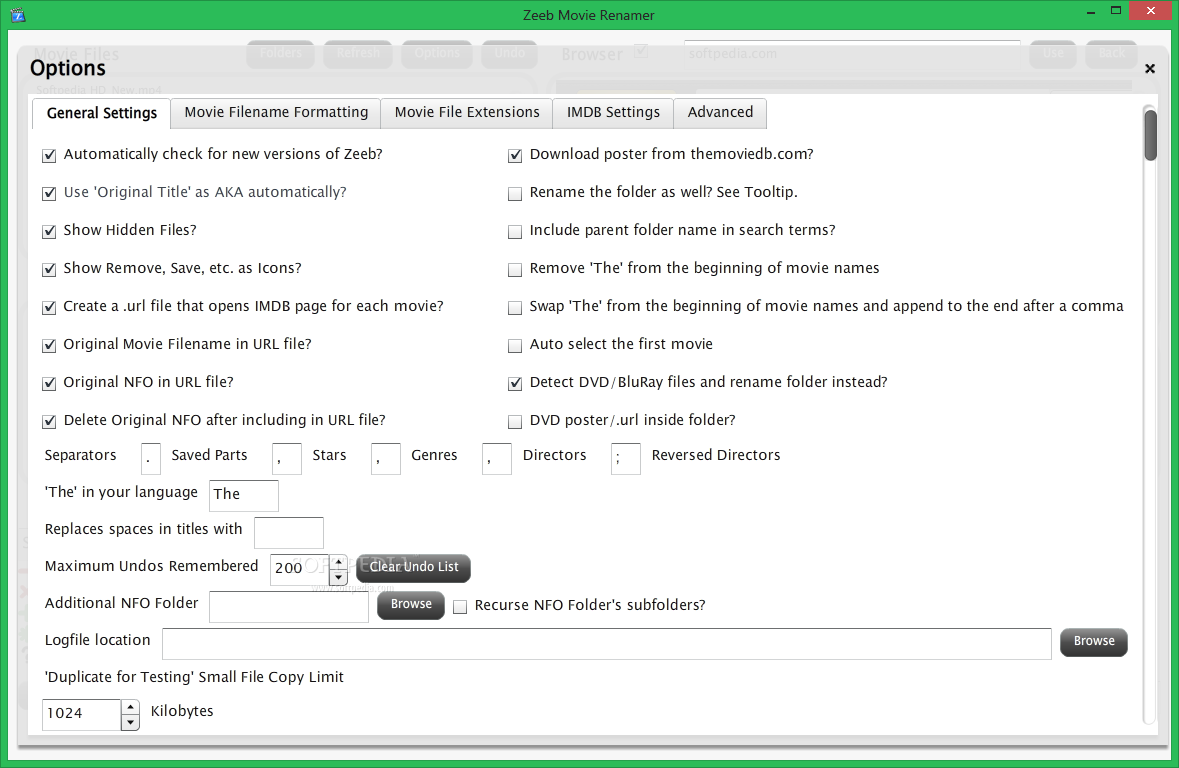Enable Remove 'The' from beginning of names
Image resolution: width=1179 pixels, height=768 pixels.
coord(515,269)
